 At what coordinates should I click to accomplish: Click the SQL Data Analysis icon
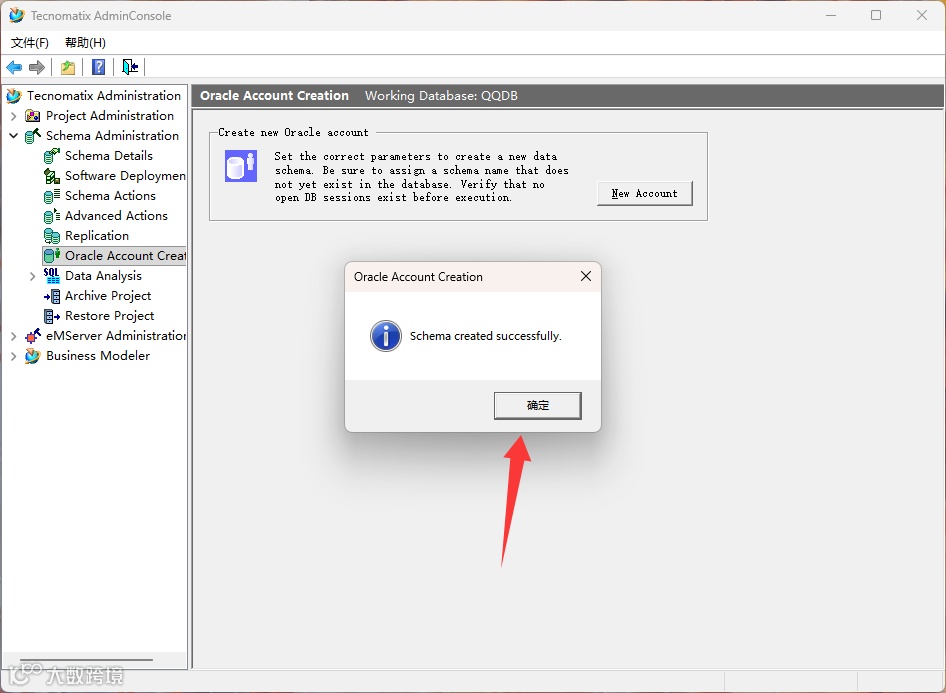[52, 276]
